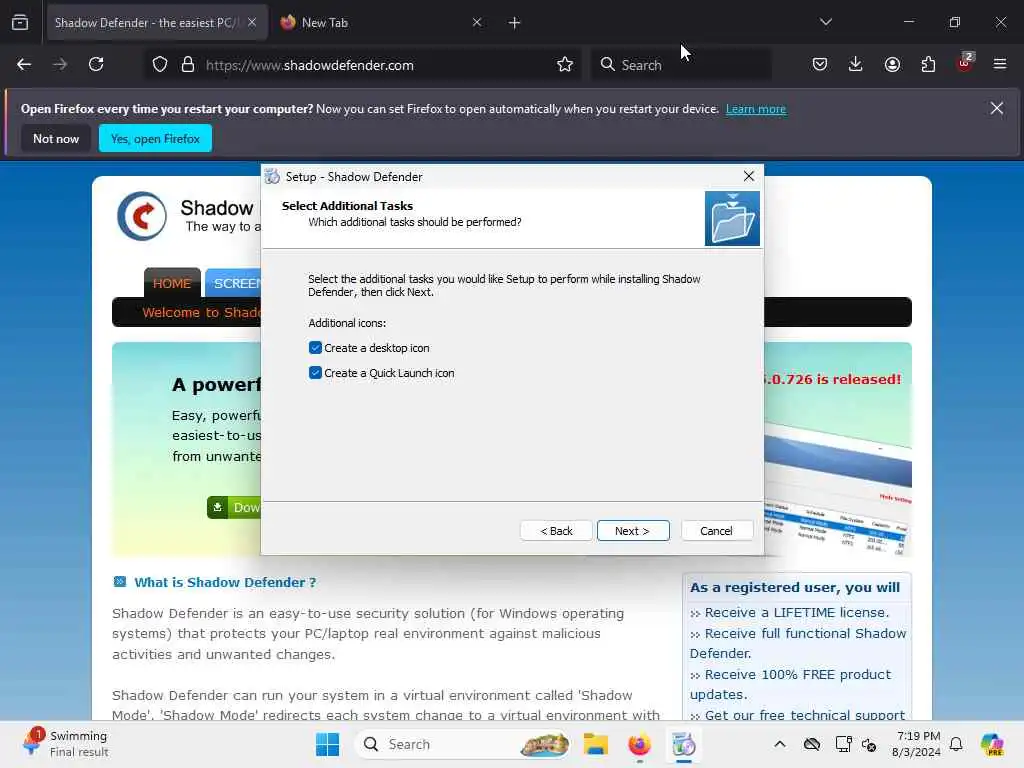Image resolution: width=1024 pixels, height=768 pixels.
Task: Click the site security padlock icon
Action: coord(188,65)
